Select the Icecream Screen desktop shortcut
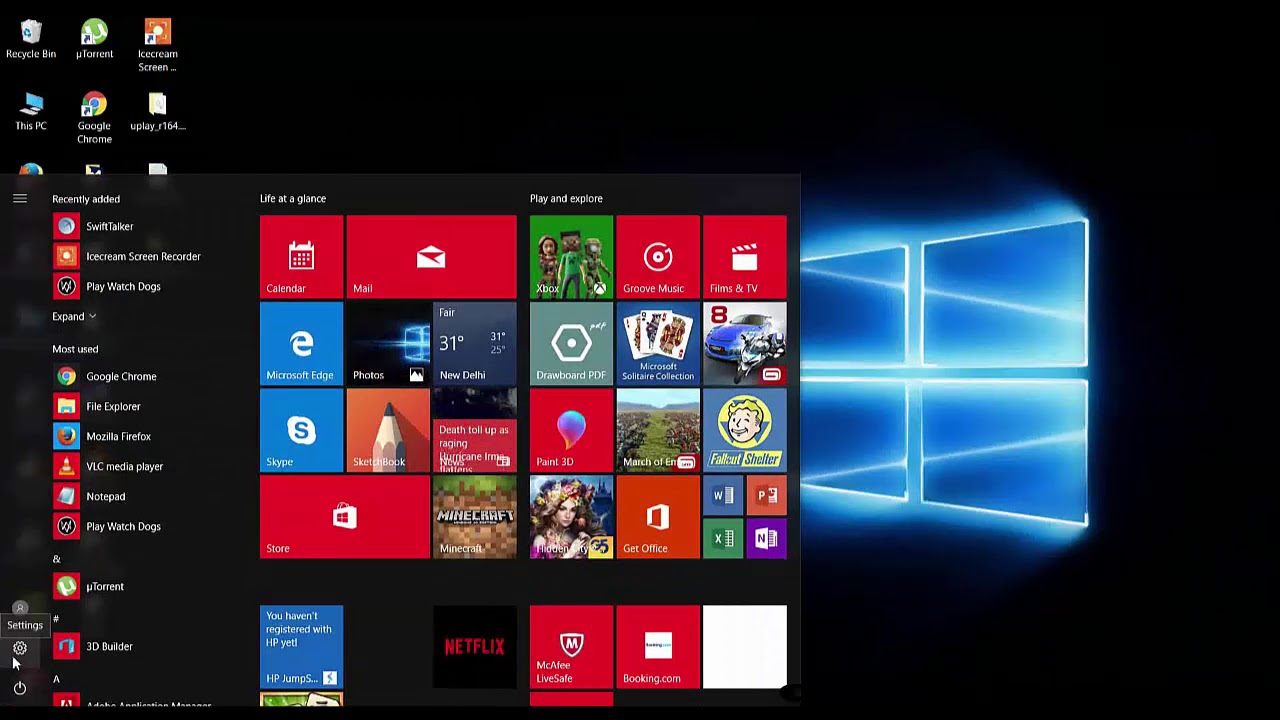The height and width of the screenshot is (720, 1280). tap(157, 46)
